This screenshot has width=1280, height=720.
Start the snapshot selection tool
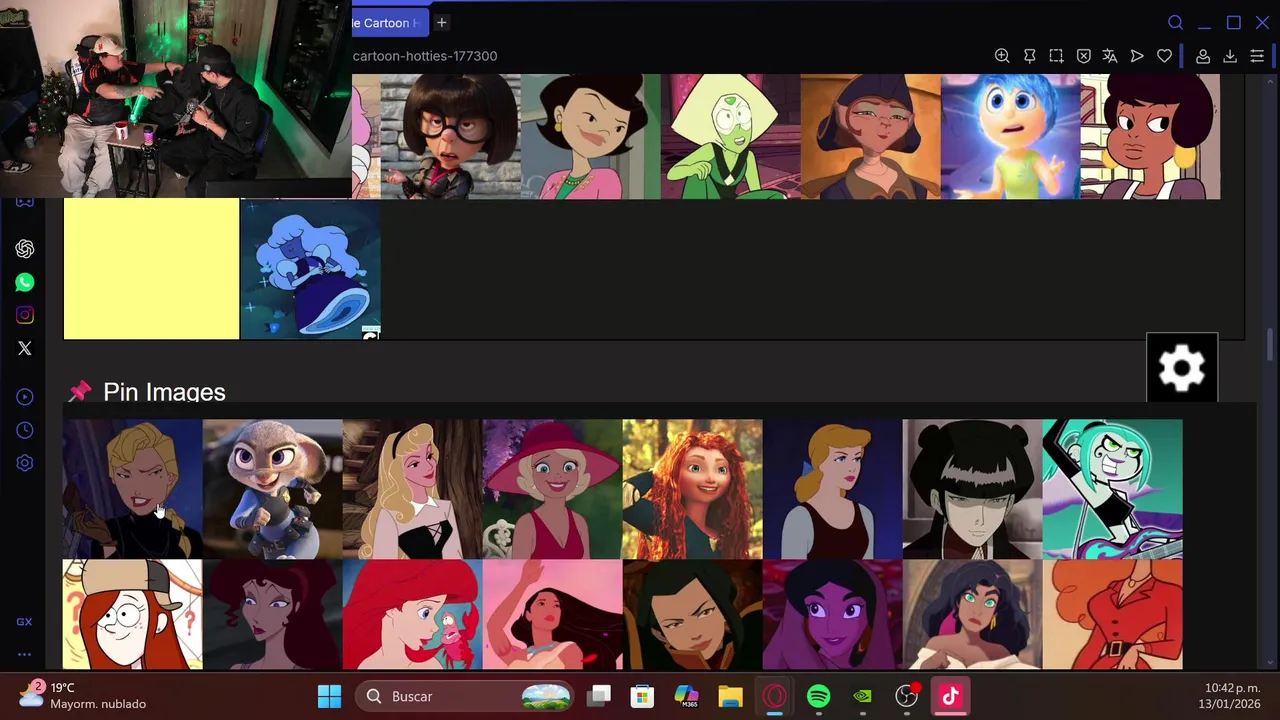[1056, 56]
